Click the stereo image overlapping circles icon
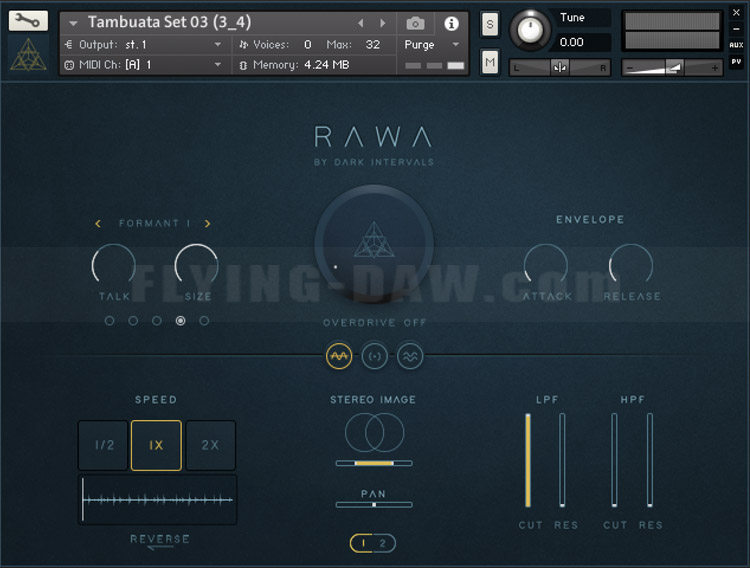The image size is (750, 568). (x=375, y=433)
